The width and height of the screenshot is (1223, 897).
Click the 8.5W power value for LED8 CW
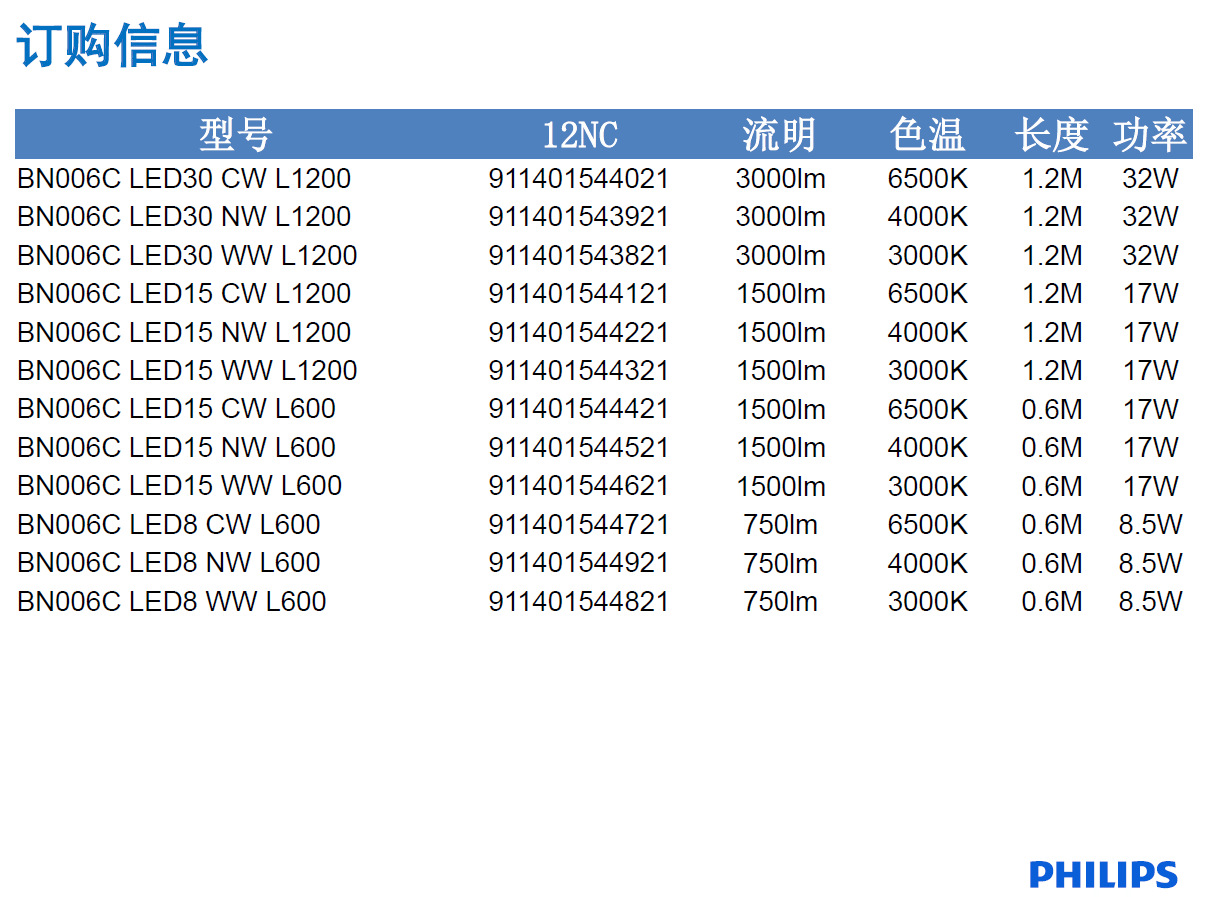pos(1150,525)
